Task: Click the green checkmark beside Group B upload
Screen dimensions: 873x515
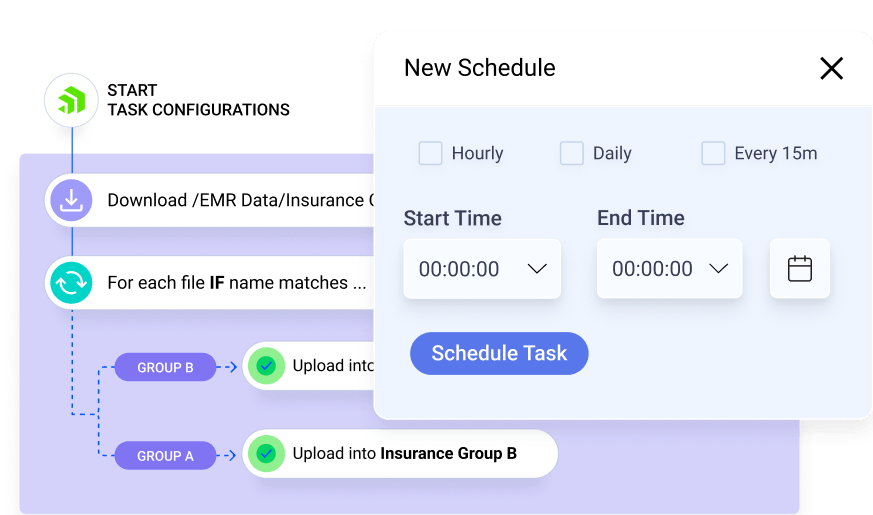Action: 265,366
